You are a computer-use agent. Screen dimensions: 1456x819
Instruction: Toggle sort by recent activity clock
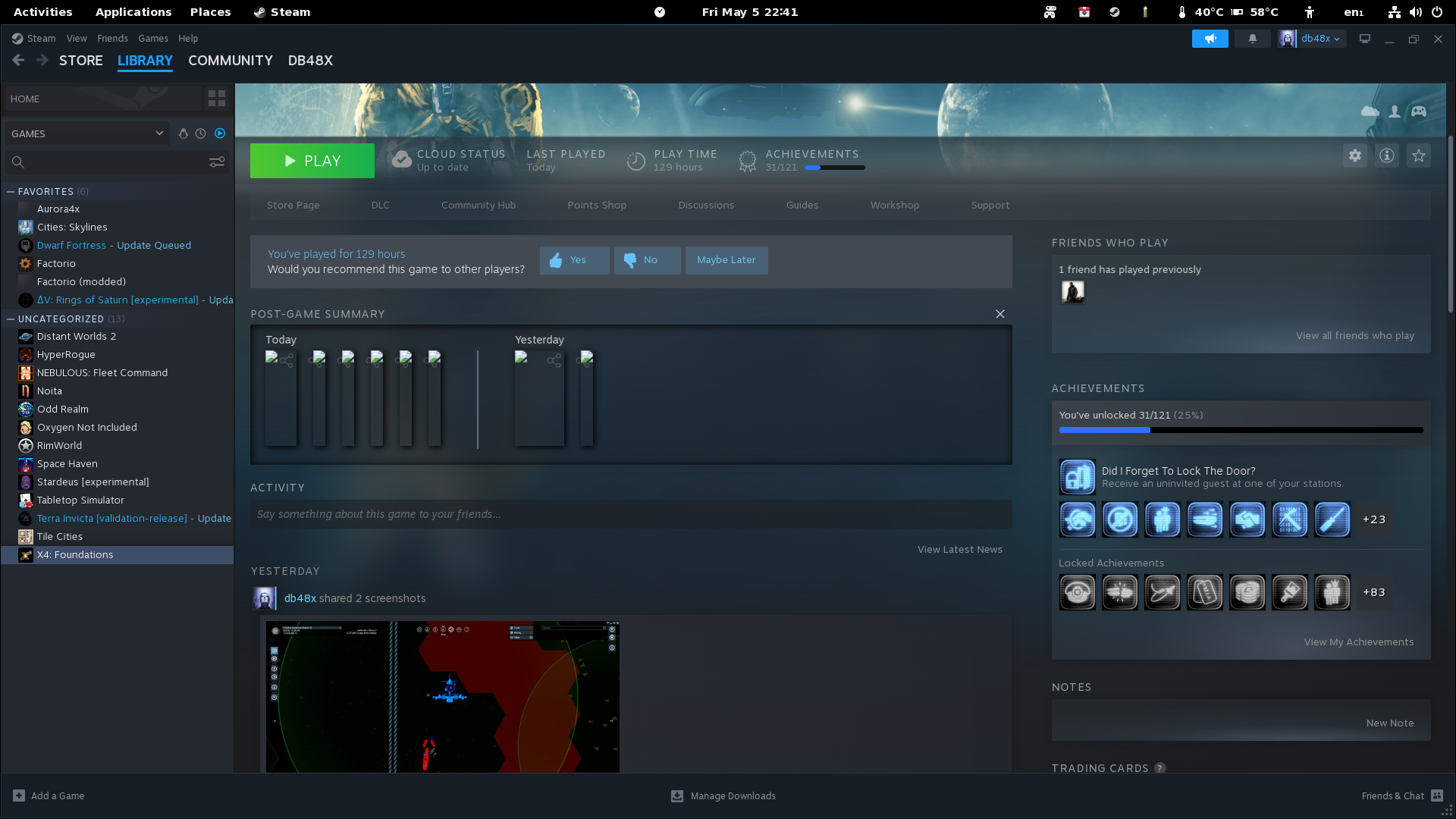coord(201,133)
